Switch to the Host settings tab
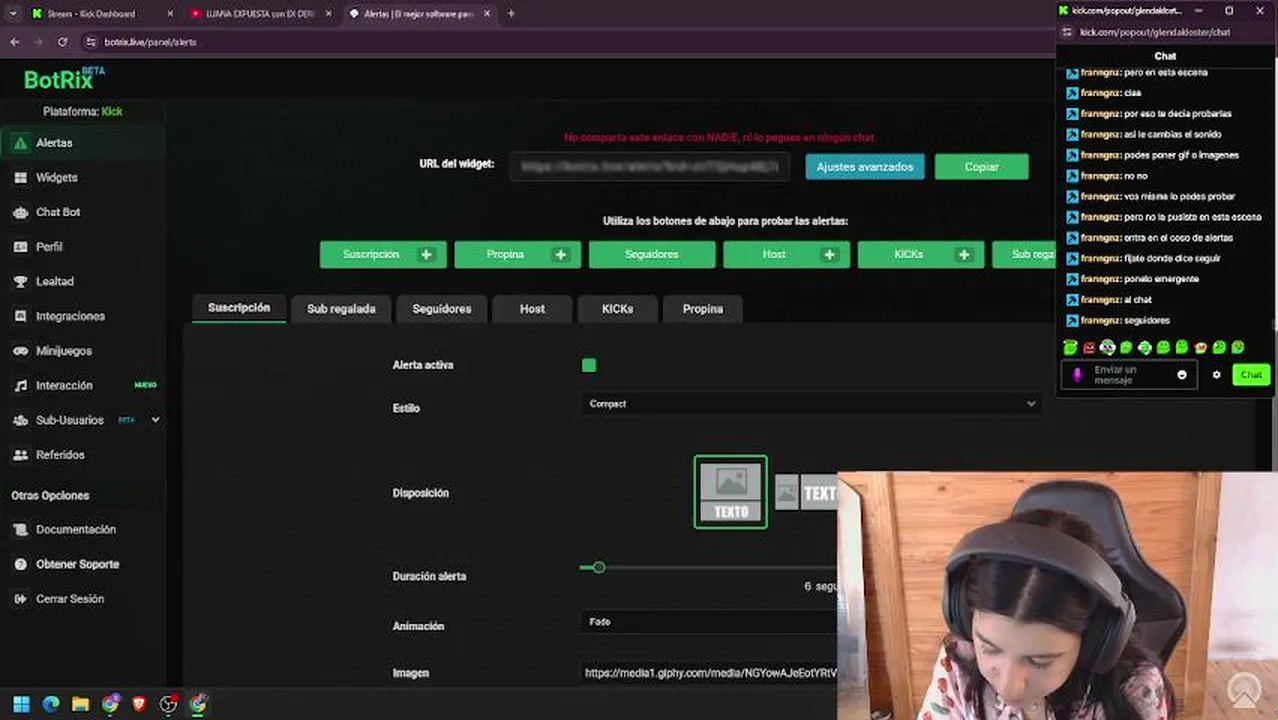This screenshot has width=1278, height=720. click(x=532, y=309)
